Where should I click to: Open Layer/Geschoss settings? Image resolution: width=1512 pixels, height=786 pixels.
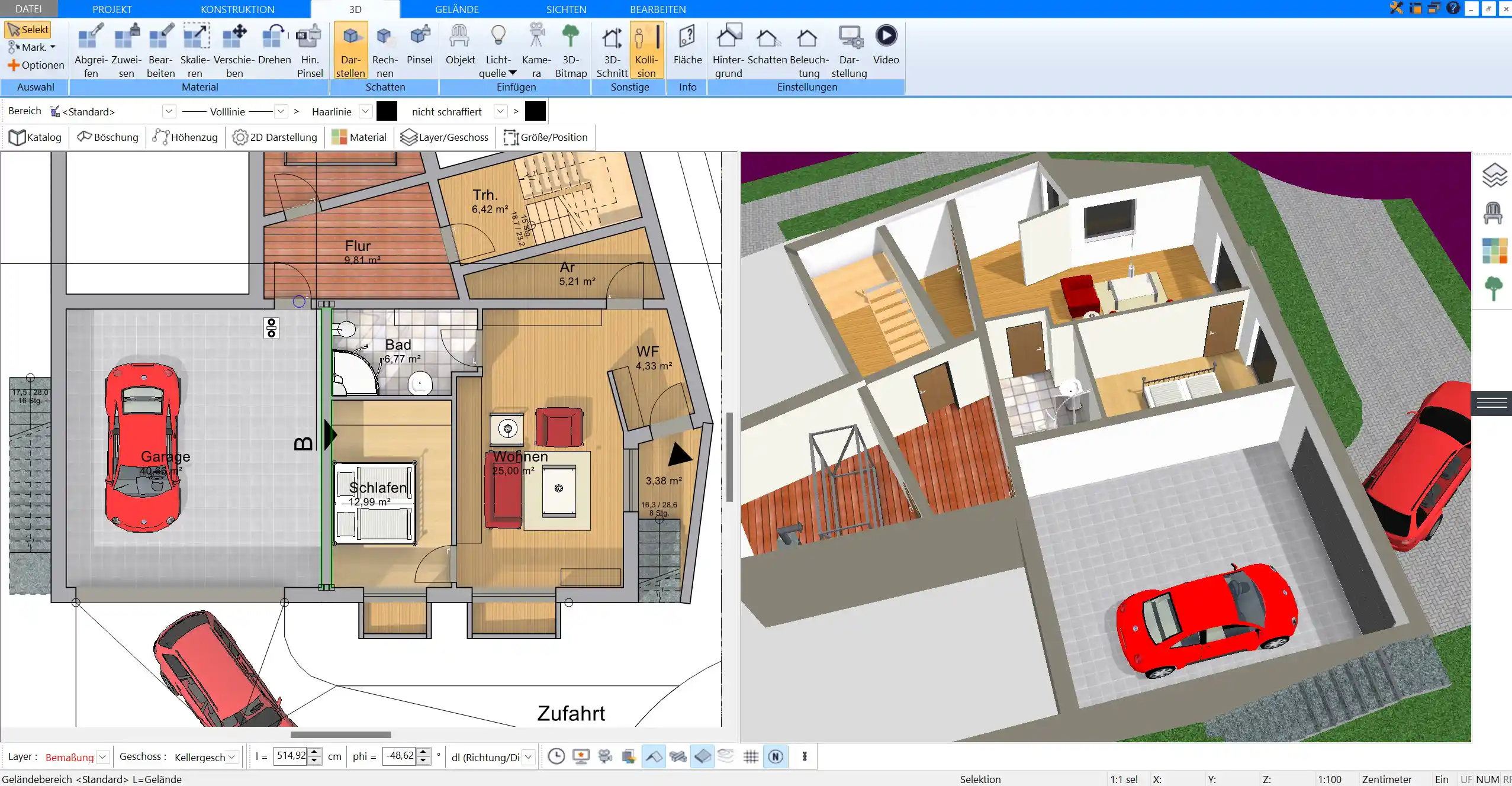pyautogui.click(x=445, y=137)
